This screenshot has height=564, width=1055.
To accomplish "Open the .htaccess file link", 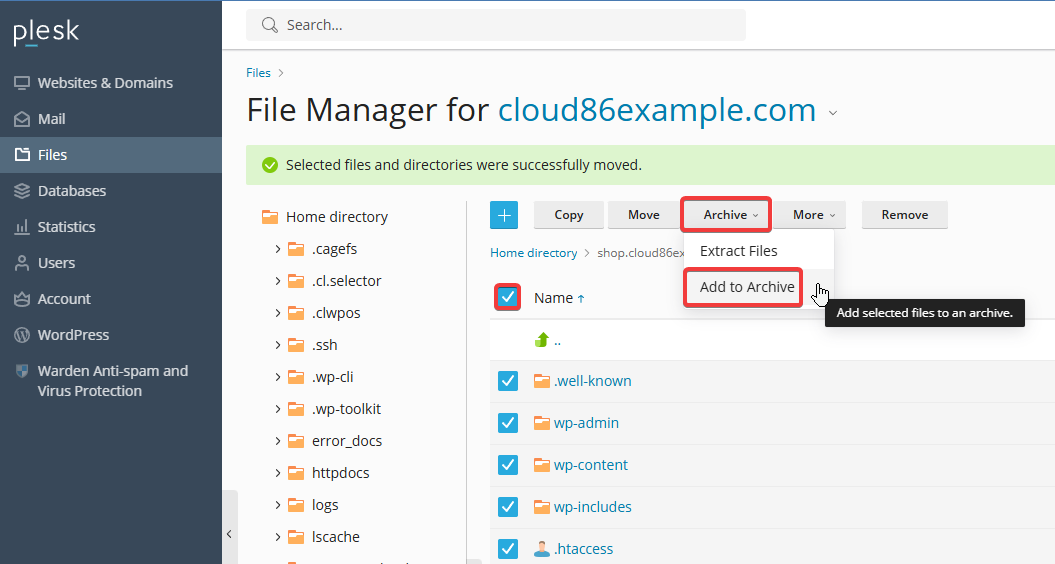I will pyautogui.click(x=583, y=549).
